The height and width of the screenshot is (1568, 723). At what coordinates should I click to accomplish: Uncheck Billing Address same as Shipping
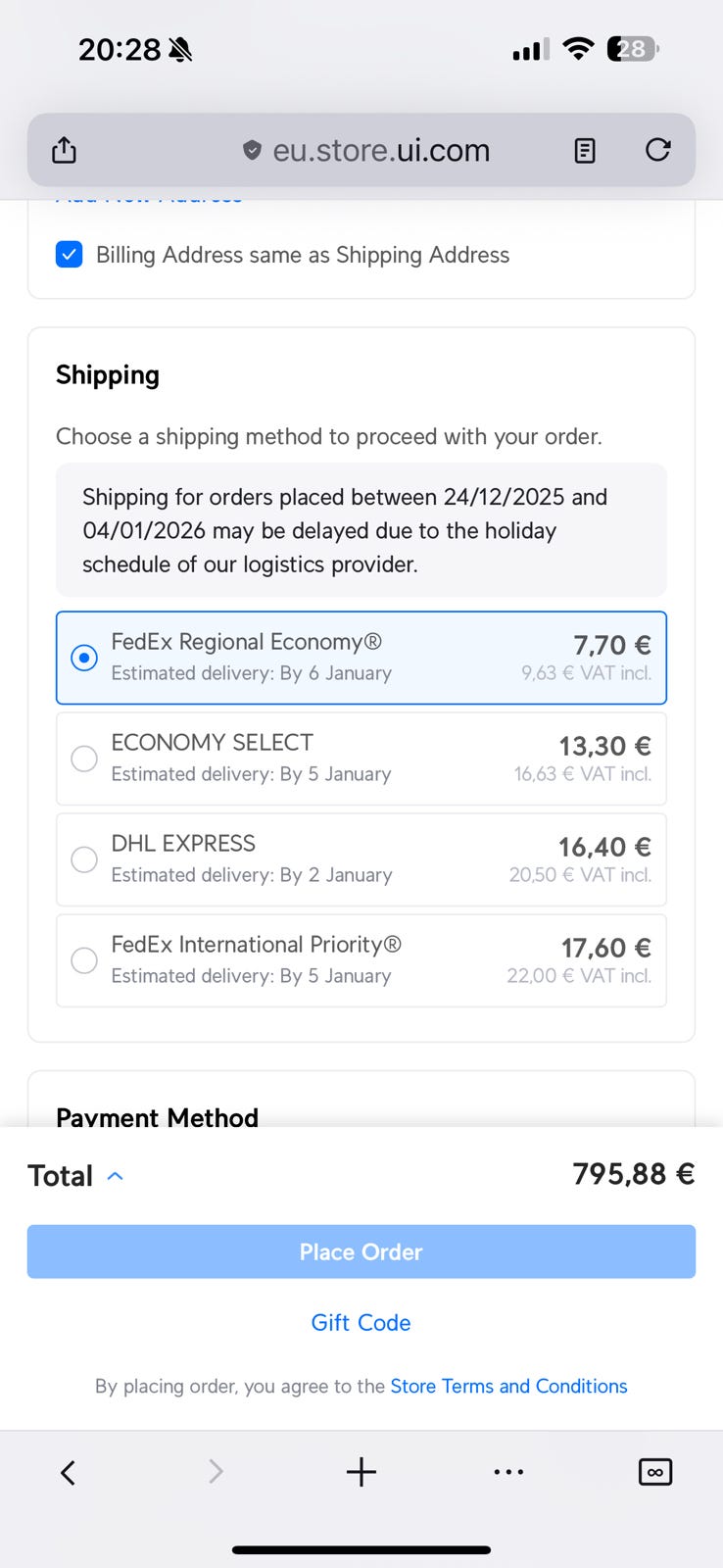coord(70,255)
